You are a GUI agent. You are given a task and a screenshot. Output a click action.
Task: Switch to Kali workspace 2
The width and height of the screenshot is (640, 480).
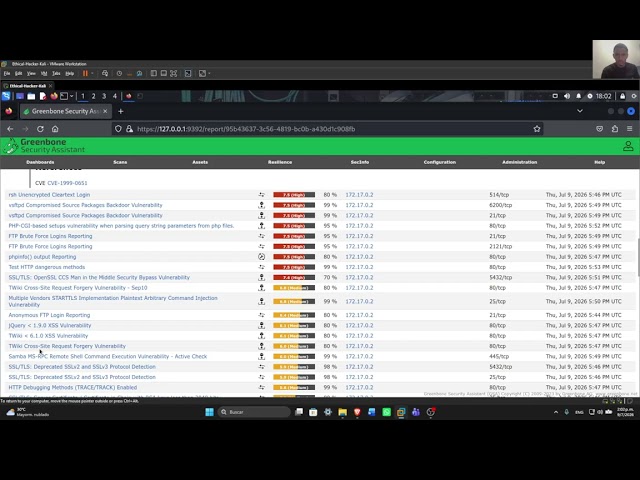pyautogui.click(x=93, y=96)
